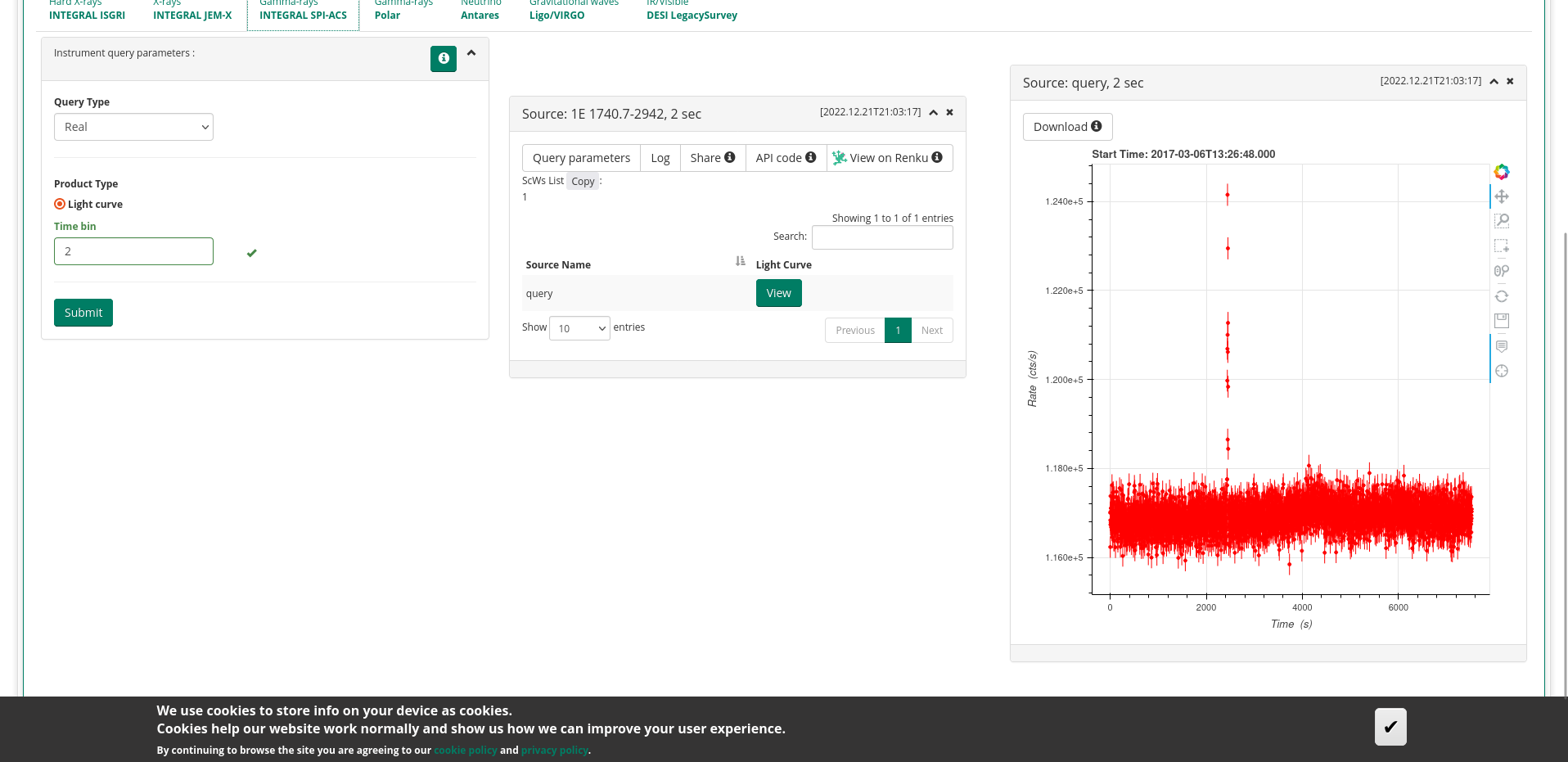
Task: Click the Copy button next to ScWs List
Action: [x=582, y=181]
